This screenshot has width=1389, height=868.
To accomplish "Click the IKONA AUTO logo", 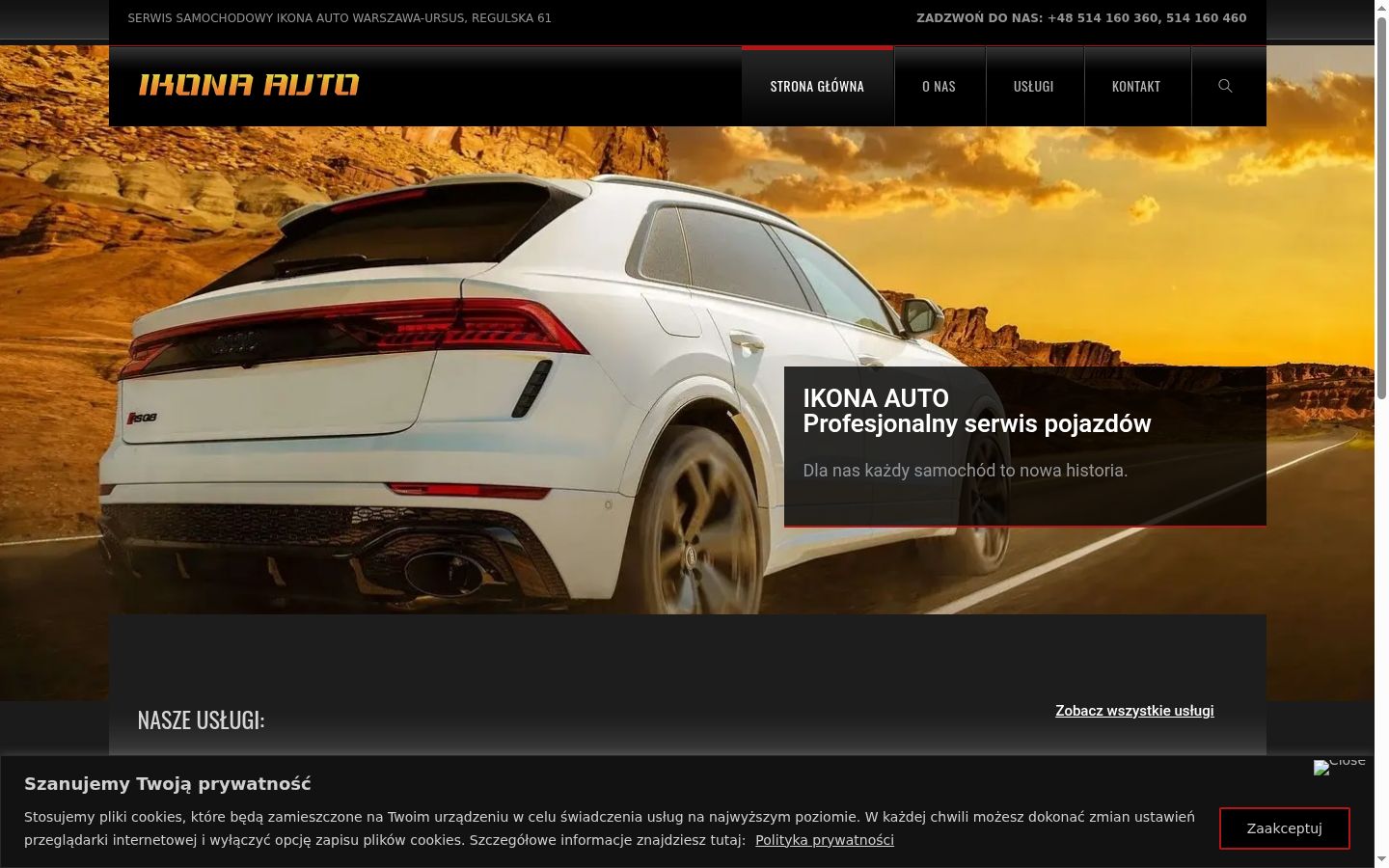I will click(249, 85).
